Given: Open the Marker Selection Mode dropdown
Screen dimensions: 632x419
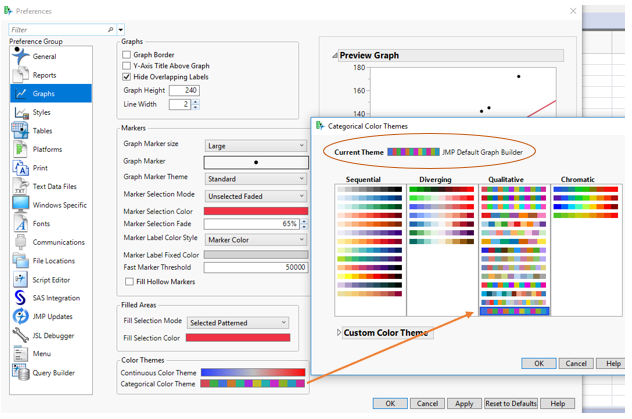Looking at the screenshot, I should 256,196.
